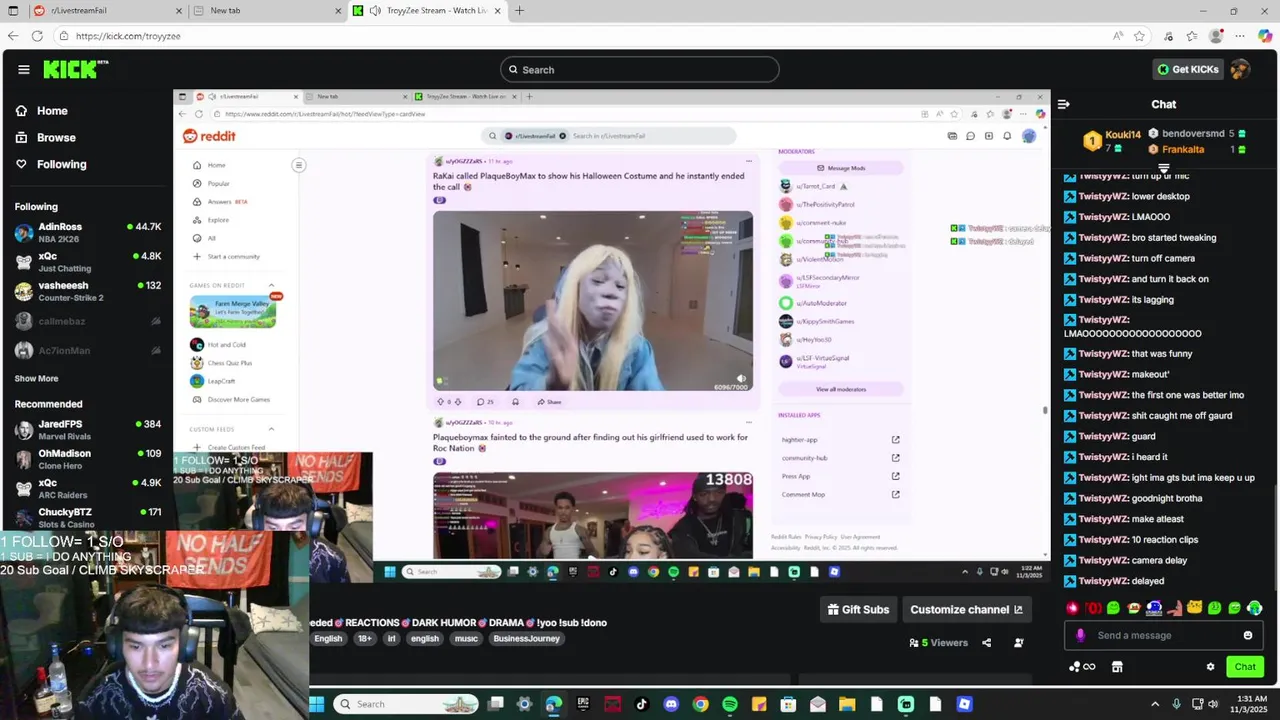Share the stream via share icon
This screenshot has width=1280, height=720.
pyautogui.click(x=987, y=643)
